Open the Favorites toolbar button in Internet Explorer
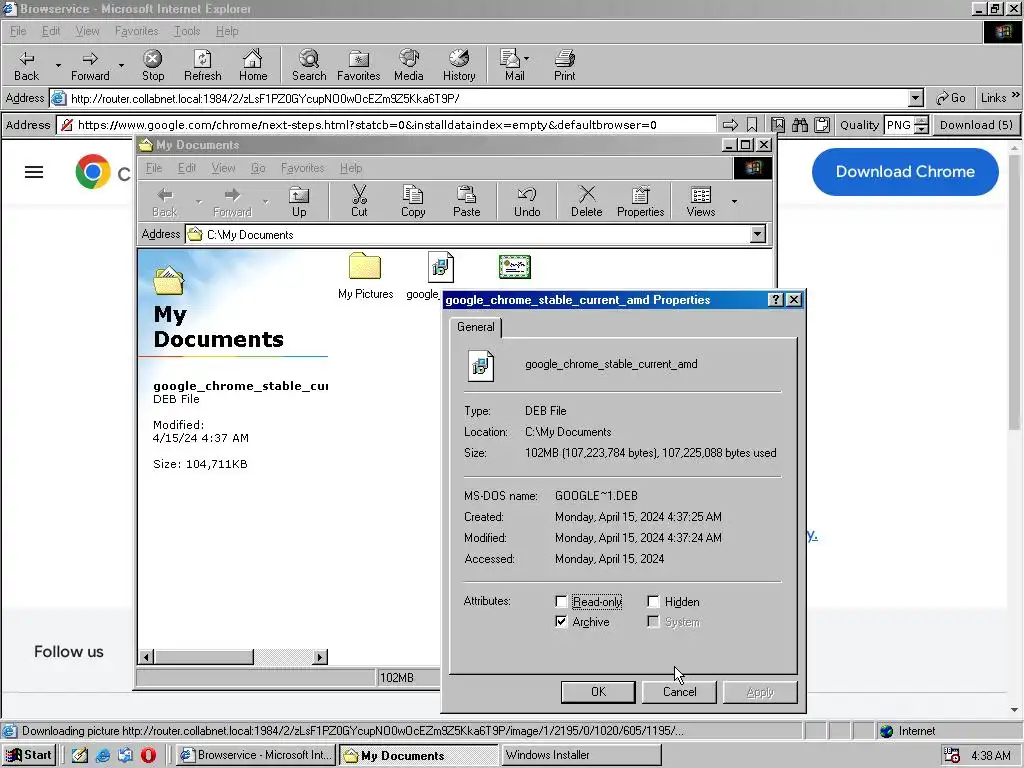1024x768 pixels. coord(359,65)
